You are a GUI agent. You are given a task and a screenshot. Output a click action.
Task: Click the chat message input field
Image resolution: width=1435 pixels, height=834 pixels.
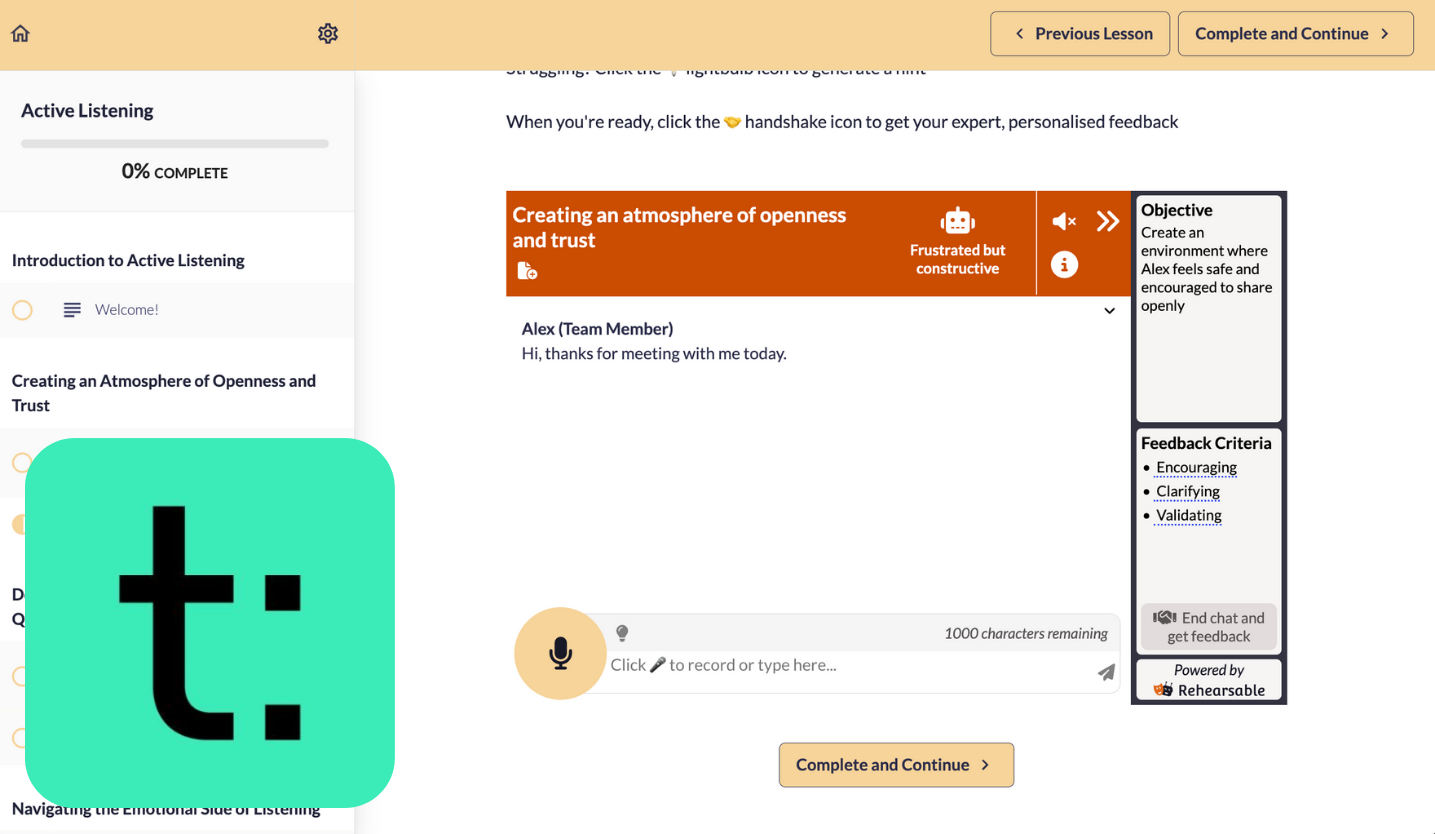[x=850, y=665]
